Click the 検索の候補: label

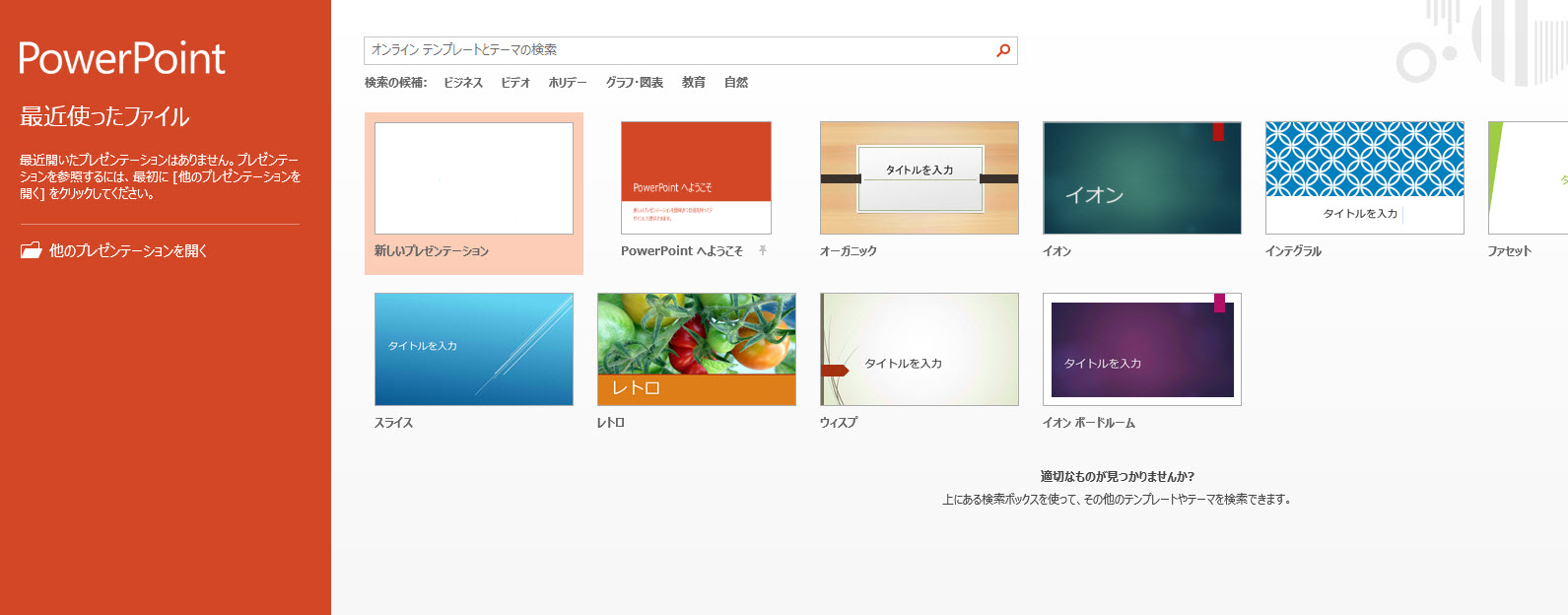pos(396,83)
